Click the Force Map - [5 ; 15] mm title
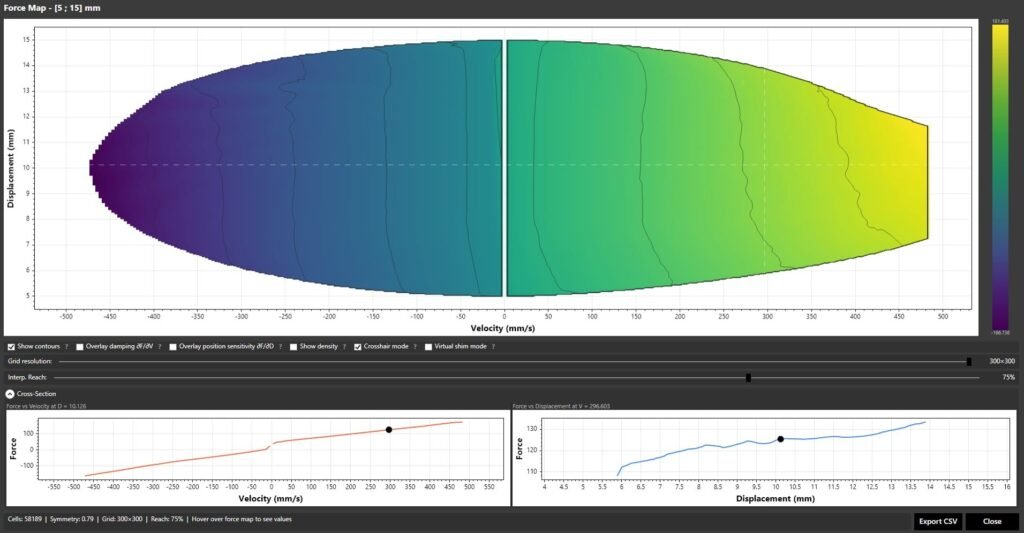The width and height of the screenshot is (1024, 533). [52, 8]
